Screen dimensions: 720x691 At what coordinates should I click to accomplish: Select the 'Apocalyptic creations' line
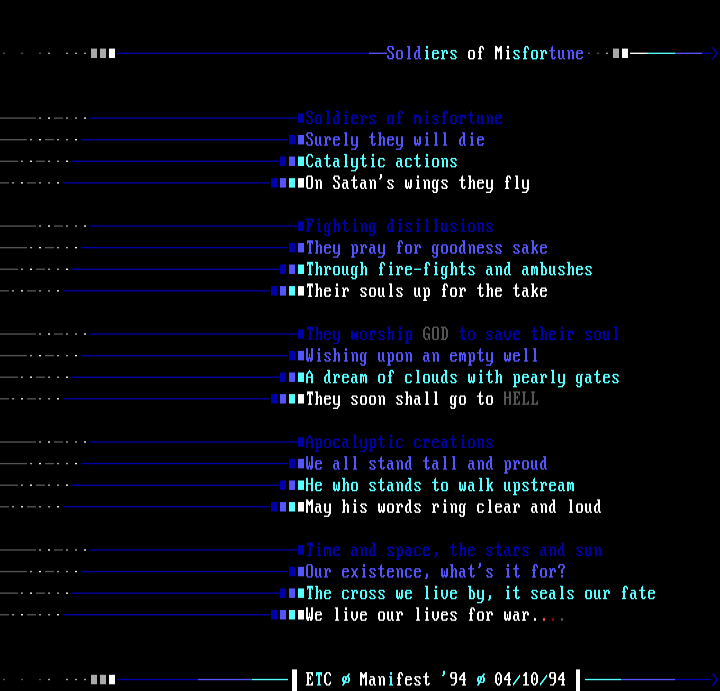click(x=400, y=442)
